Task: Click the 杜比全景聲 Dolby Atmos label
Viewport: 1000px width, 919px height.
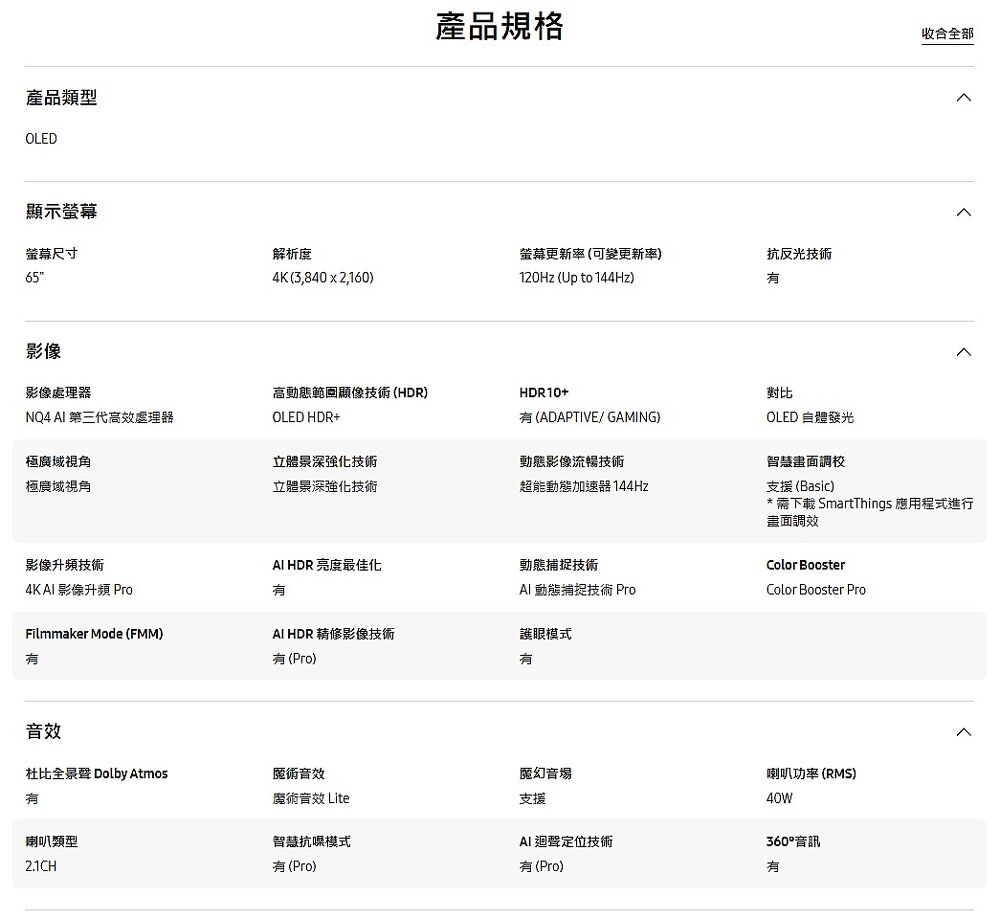Action: click(96, 774)
